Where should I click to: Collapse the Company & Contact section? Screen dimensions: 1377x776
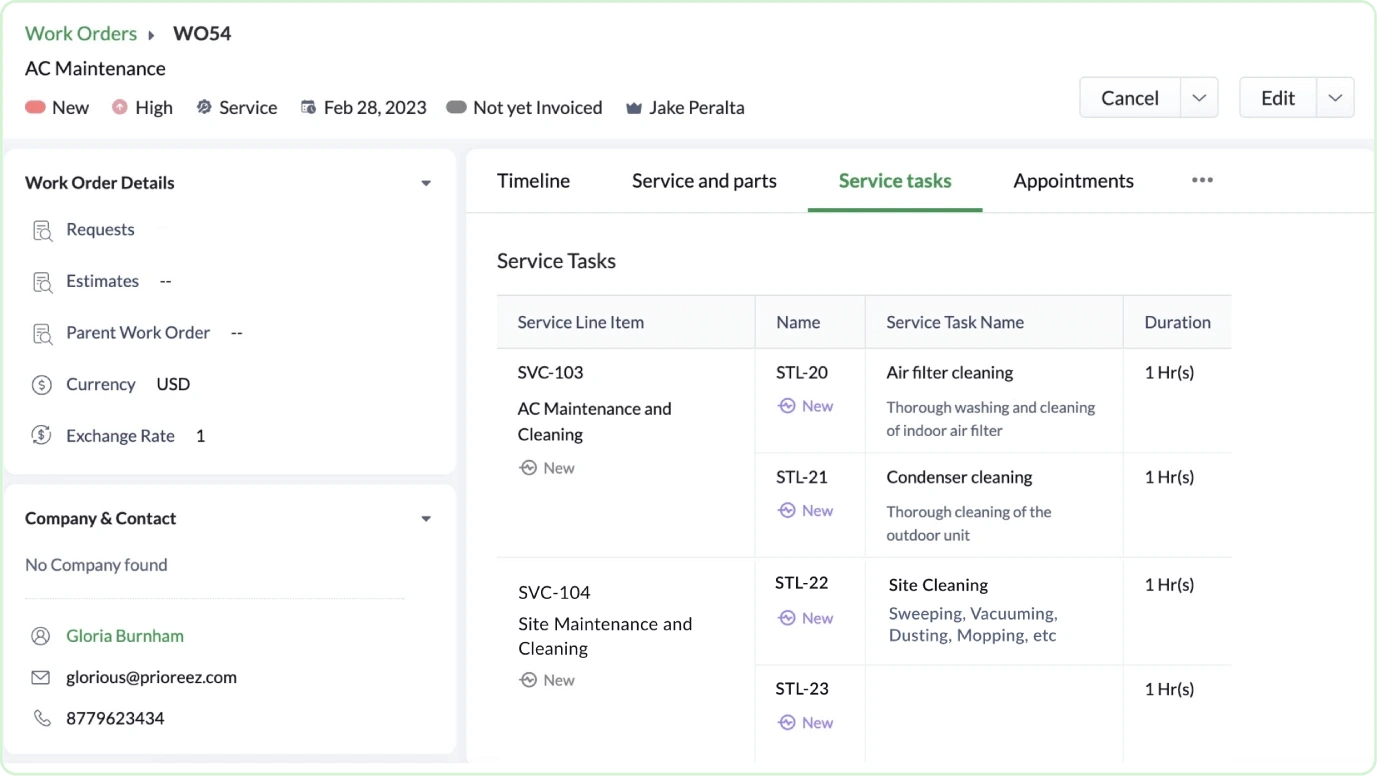click(x=426, y=519)
